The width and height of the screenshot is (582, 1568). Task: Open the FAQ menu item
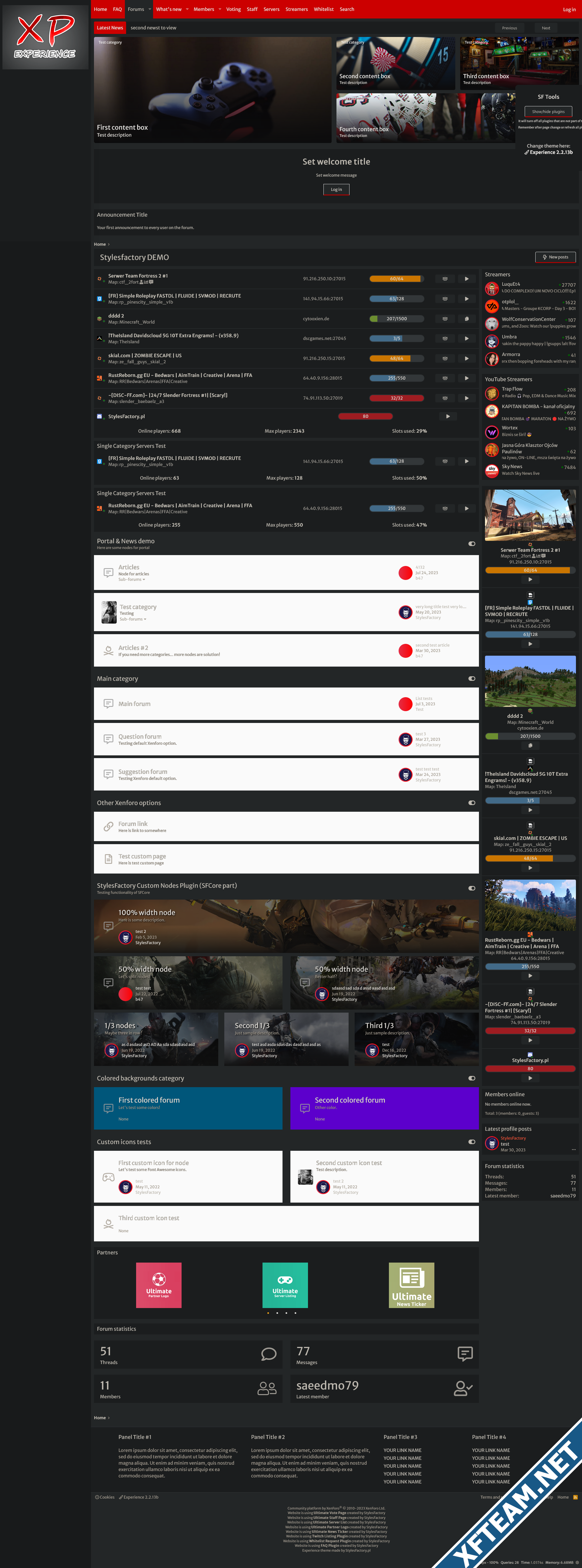click(x=118, y=9)
